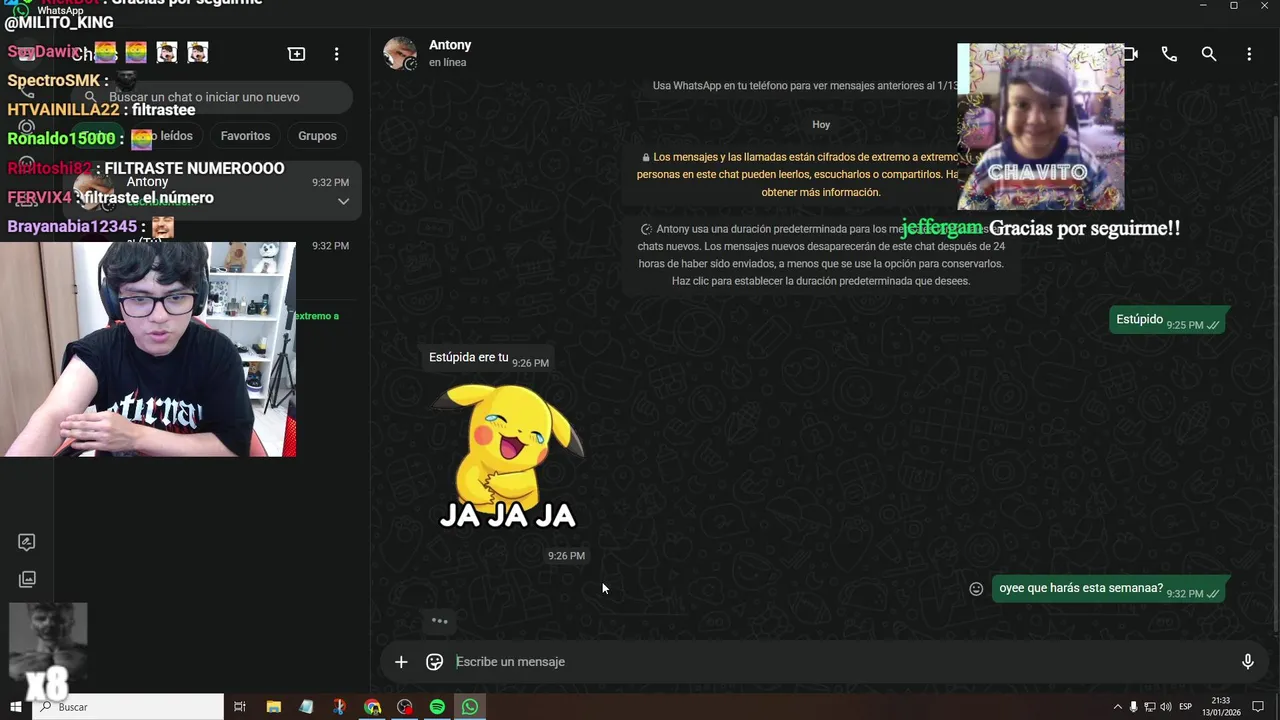1280x720 pixels.
Task: Open the attach plus menu
Action: coord(401,662)
